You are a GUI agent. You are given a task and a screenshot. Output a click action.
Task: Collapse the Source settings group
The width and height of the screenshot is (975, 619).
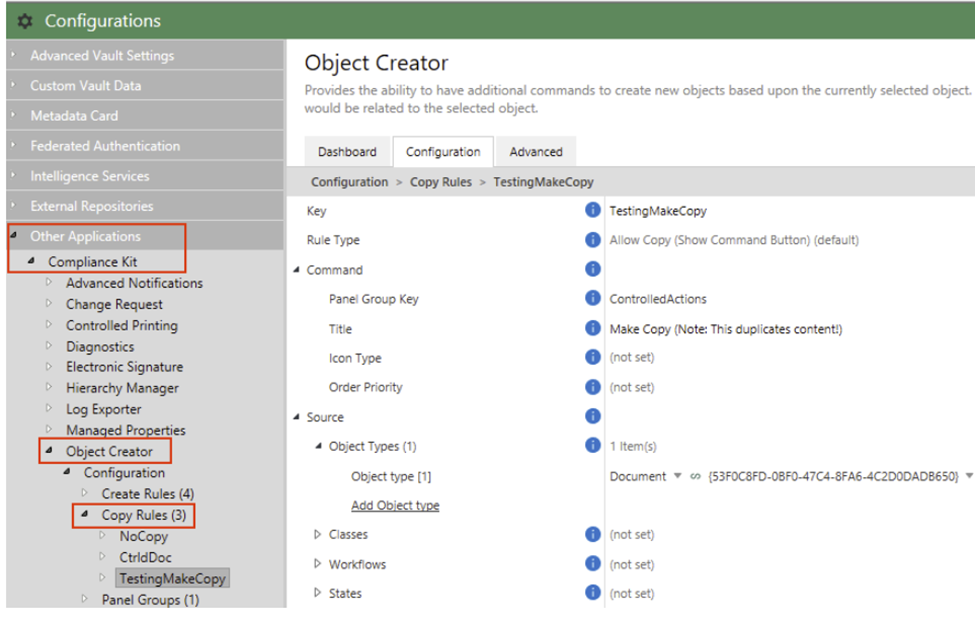297,417
